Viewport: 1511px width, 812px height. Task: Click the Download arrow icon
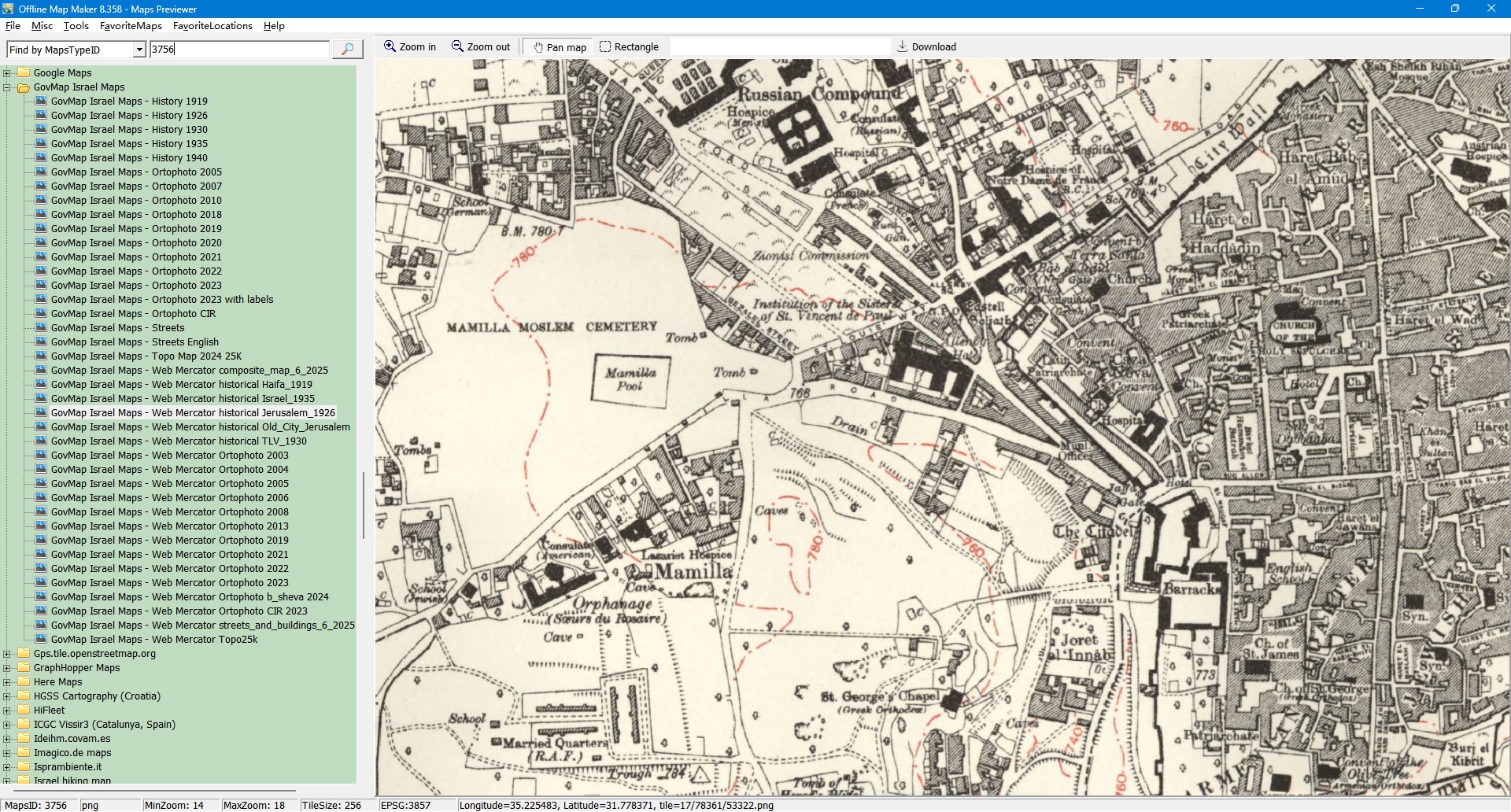click(903, 46)
